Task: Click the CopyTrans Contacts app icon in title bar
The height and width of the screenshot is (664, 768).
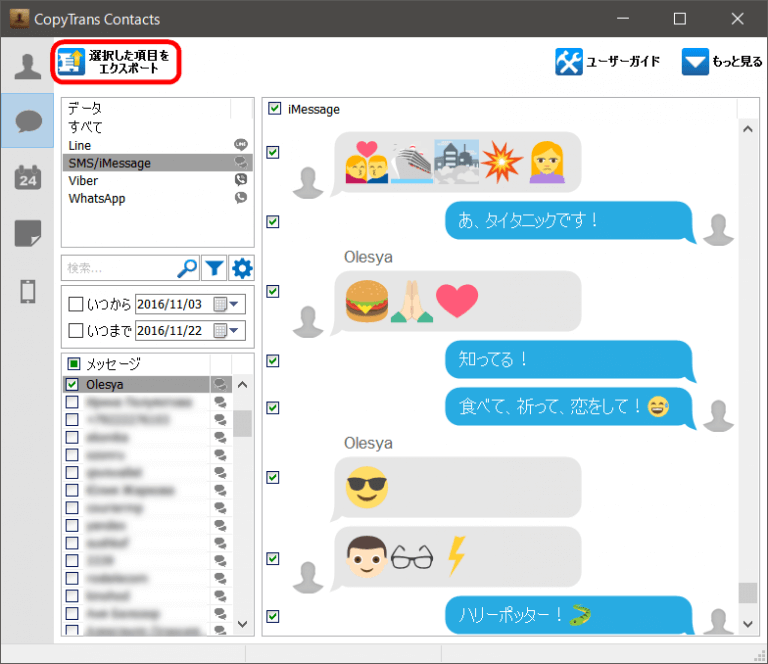Action: tap(19, 19)
